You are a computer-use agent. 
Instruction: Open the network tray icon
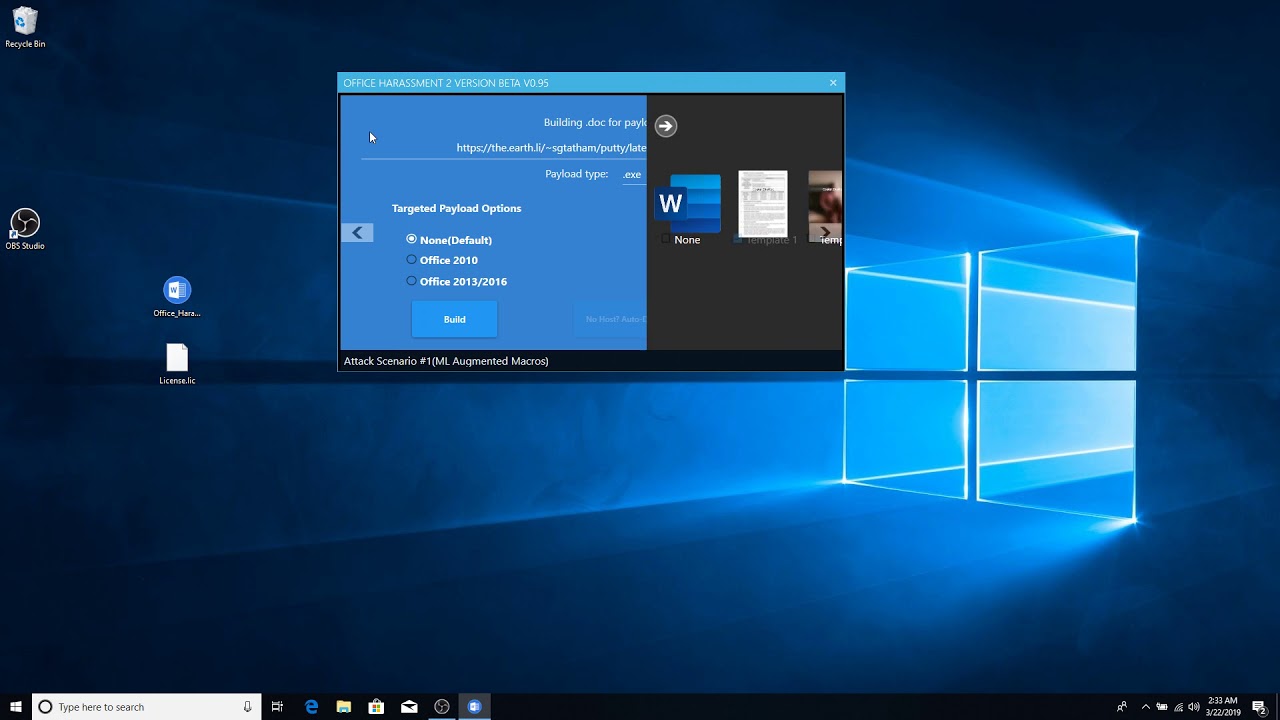[x=1178, y=707]
